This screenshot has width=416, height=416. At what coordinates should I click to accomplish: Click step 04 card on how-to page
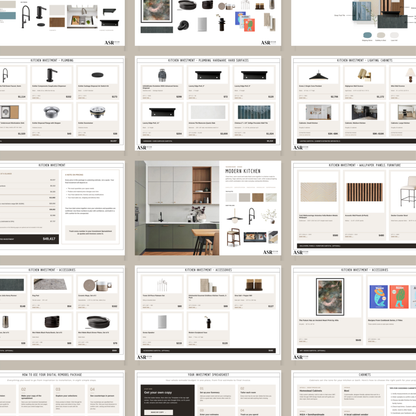click(103, 399)
